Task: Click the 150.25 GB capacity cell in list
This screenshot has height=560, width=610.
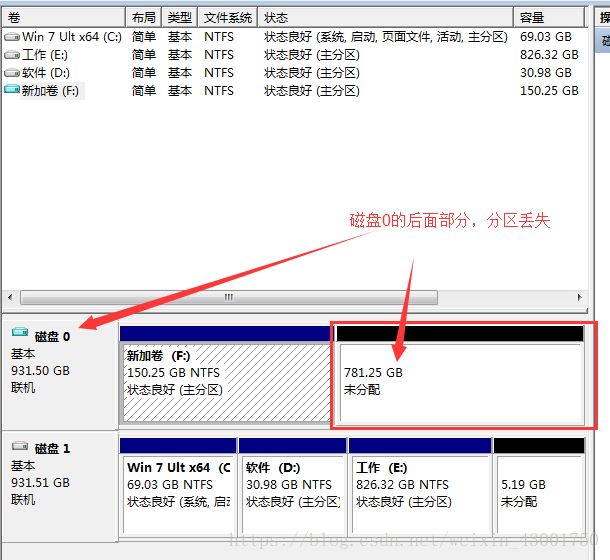Action: click(549, 91)
